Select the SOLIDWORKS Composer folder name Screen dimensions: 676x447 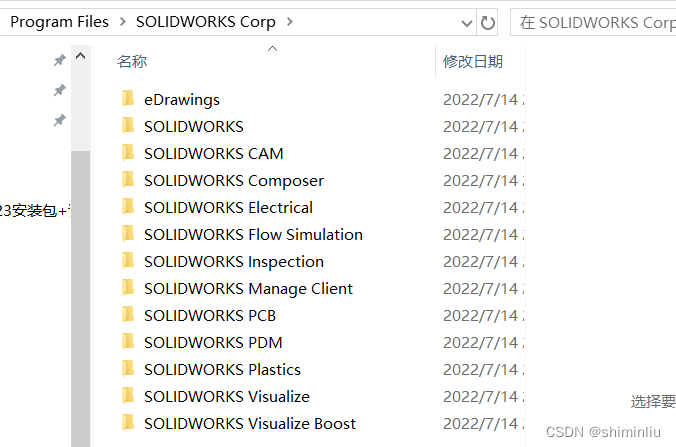point(234,181)
